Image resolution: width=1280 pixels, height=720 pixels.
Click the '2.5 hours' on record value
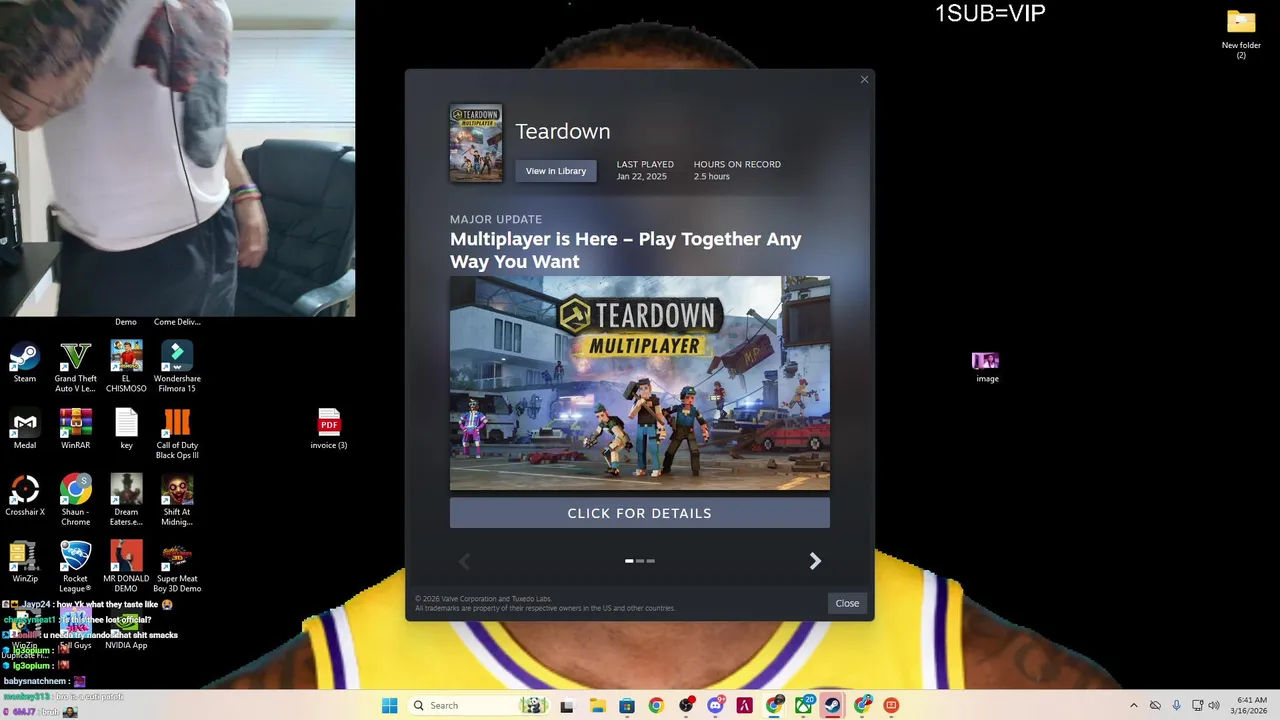coord(712,176)
